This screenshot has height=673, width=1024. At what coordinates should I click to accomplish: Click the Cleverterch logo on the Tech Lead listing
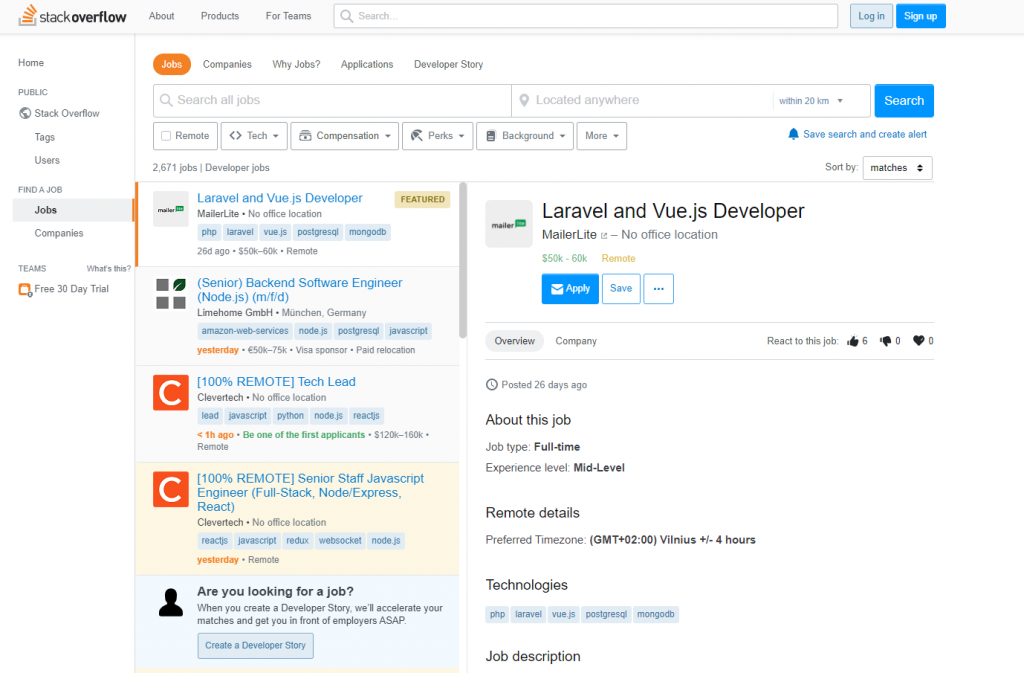[170, 392]
